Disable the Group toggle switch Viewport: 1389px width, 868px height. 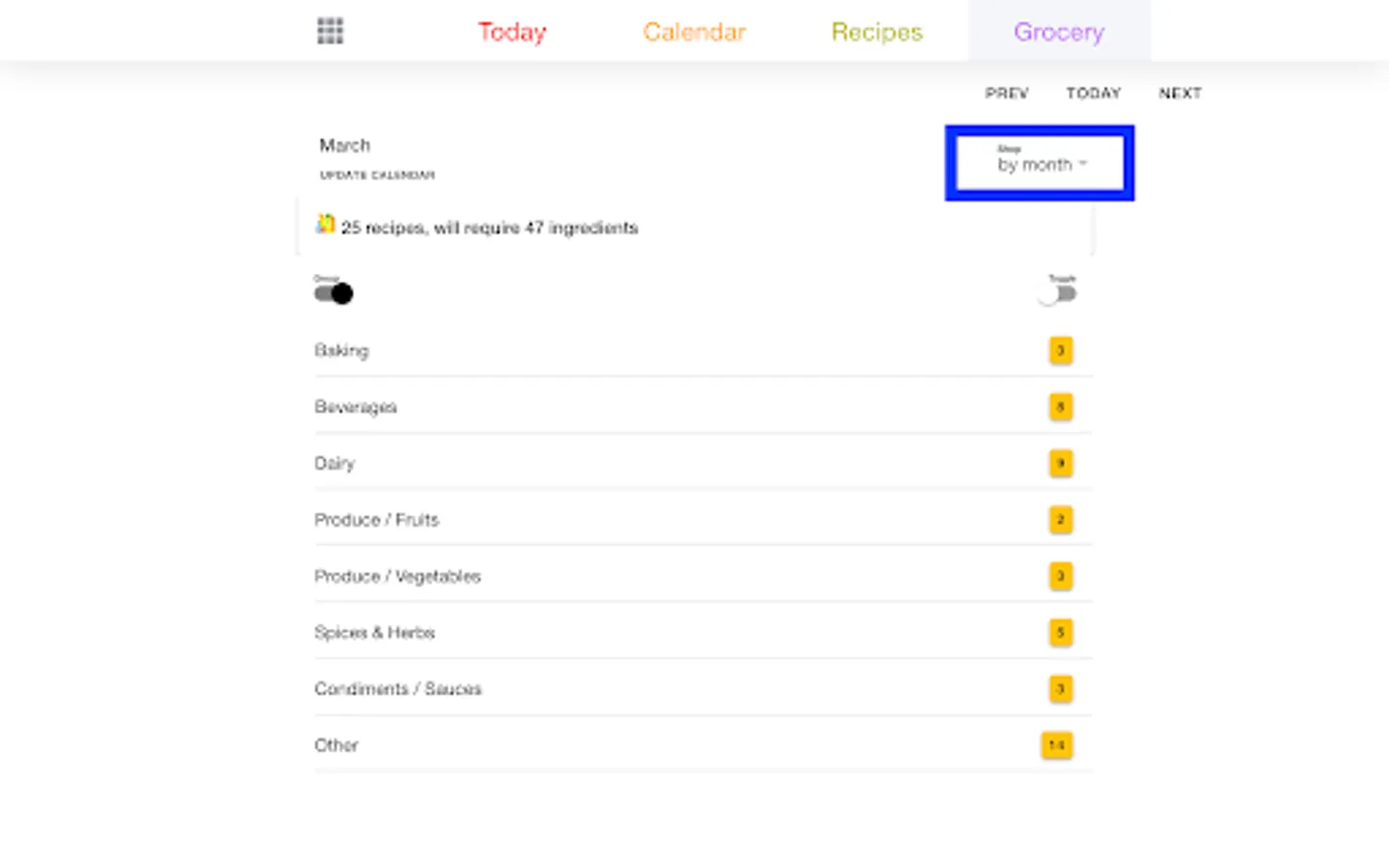tap(334, 293)
